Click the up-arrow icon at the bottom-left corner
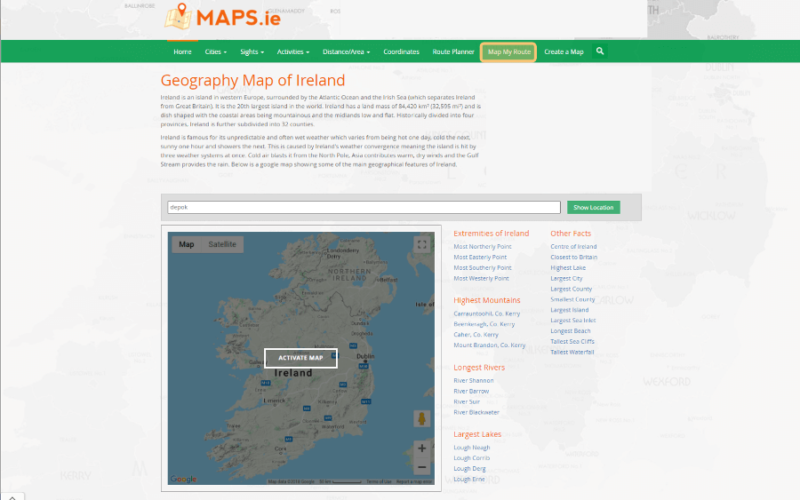This screenshot has width=800, height=500. pos(12,497)
